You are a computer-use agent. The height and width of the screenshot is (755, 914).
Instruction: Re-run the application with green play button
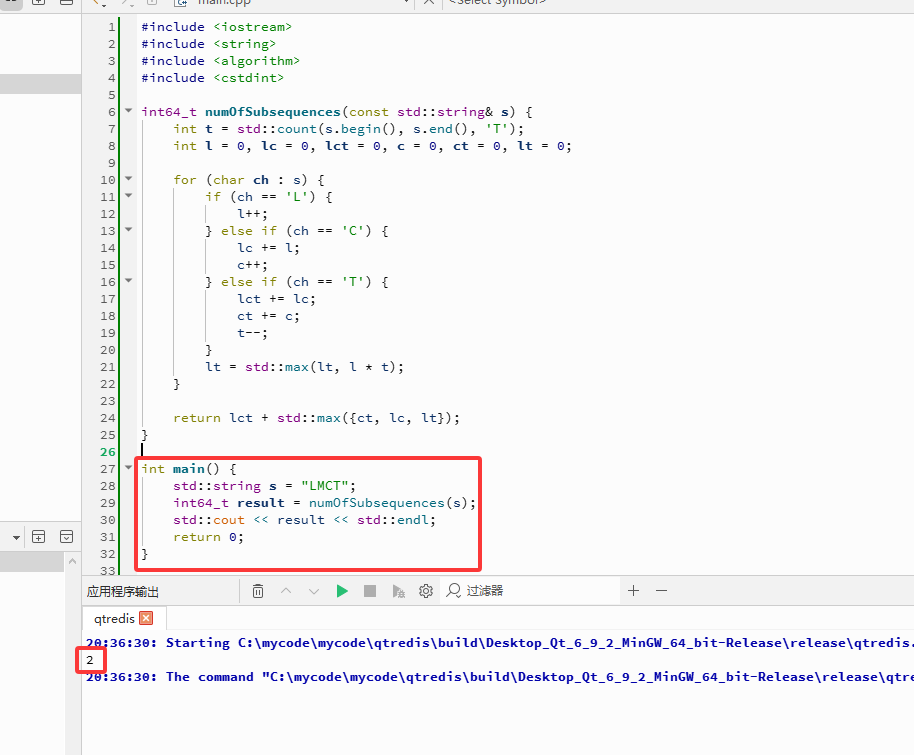click(342, 591)
